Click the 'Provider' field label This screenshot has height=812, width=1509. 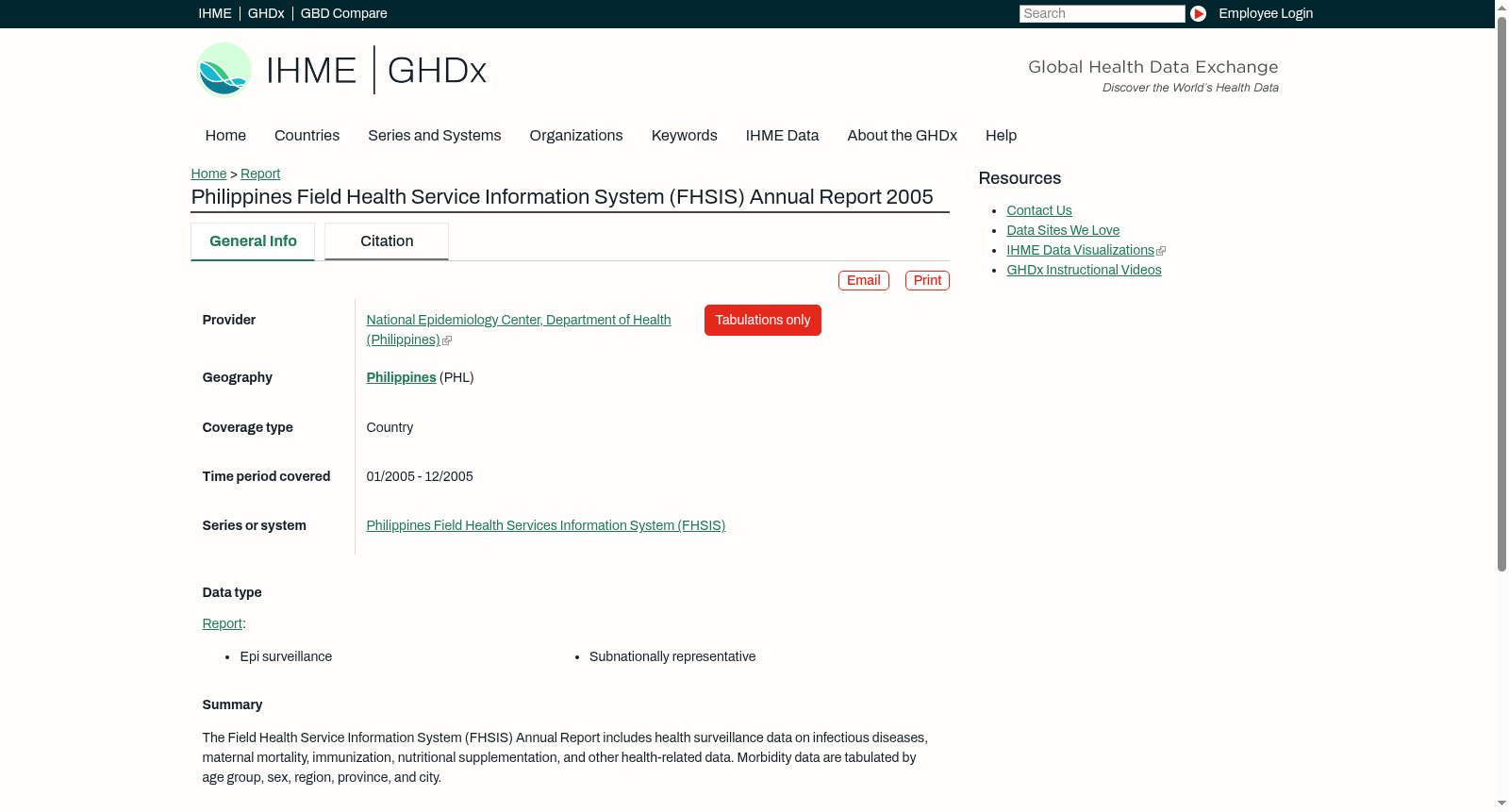pyautogui.click(x=229, y=320)
